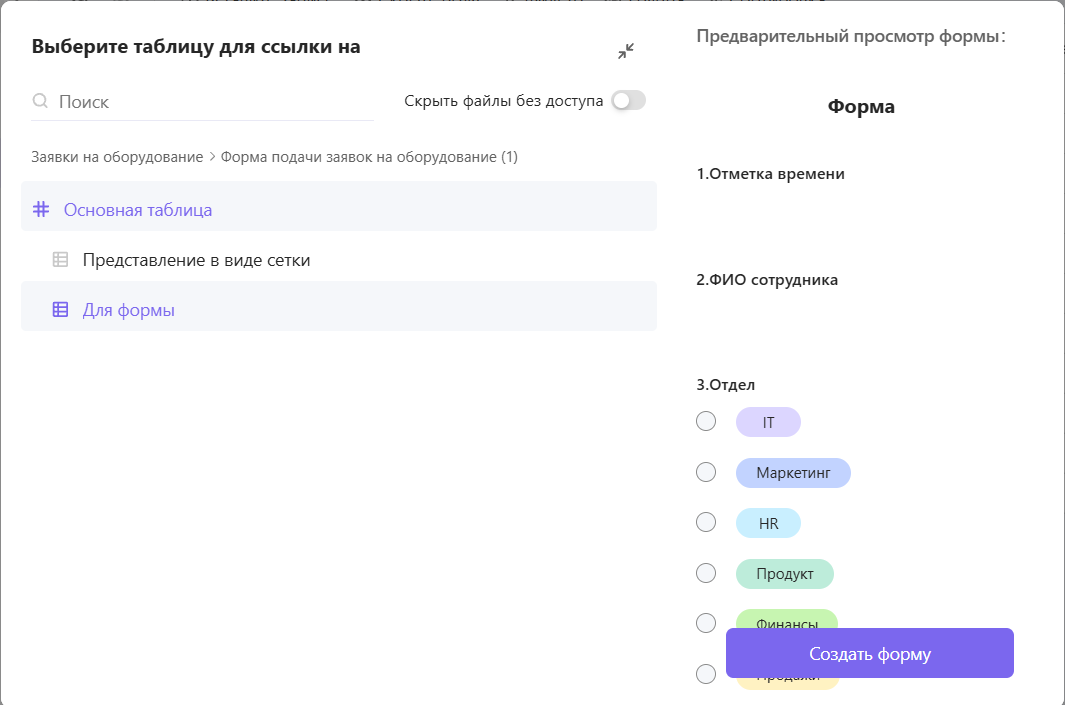Image resolution: width=1065 pixels, height=705 pixels.
Task: Select the HR radio button
Action: (706, 522)
